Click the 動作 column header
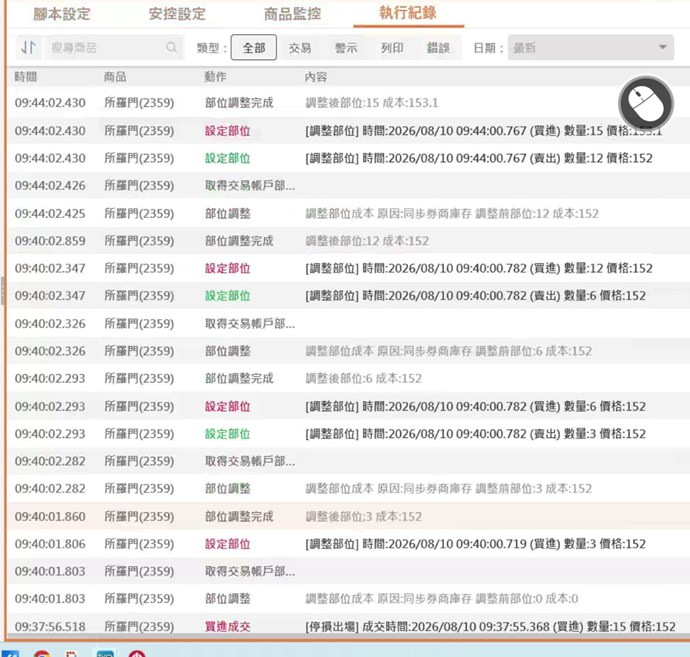The height and width of the screenshot is (657, 690). pyautogui.click(x=215, y=77)
